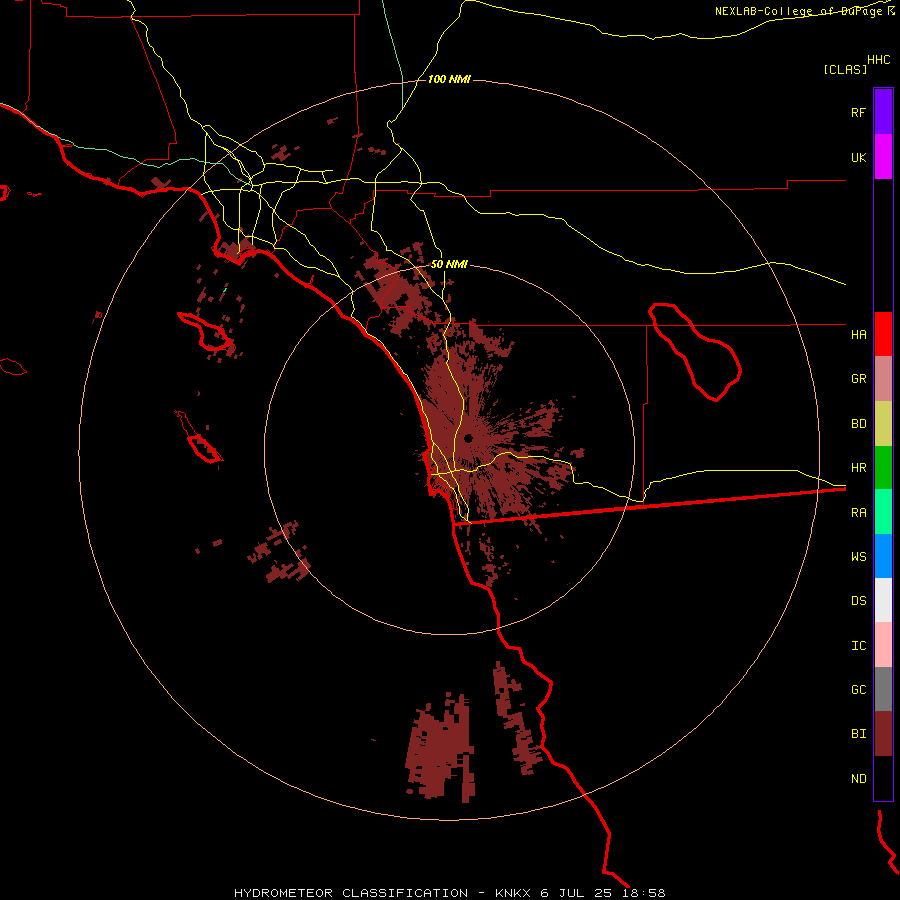Click the IC pink legend color block
The width and height of the screenshot is (900, 900).
tap(883, 645)
